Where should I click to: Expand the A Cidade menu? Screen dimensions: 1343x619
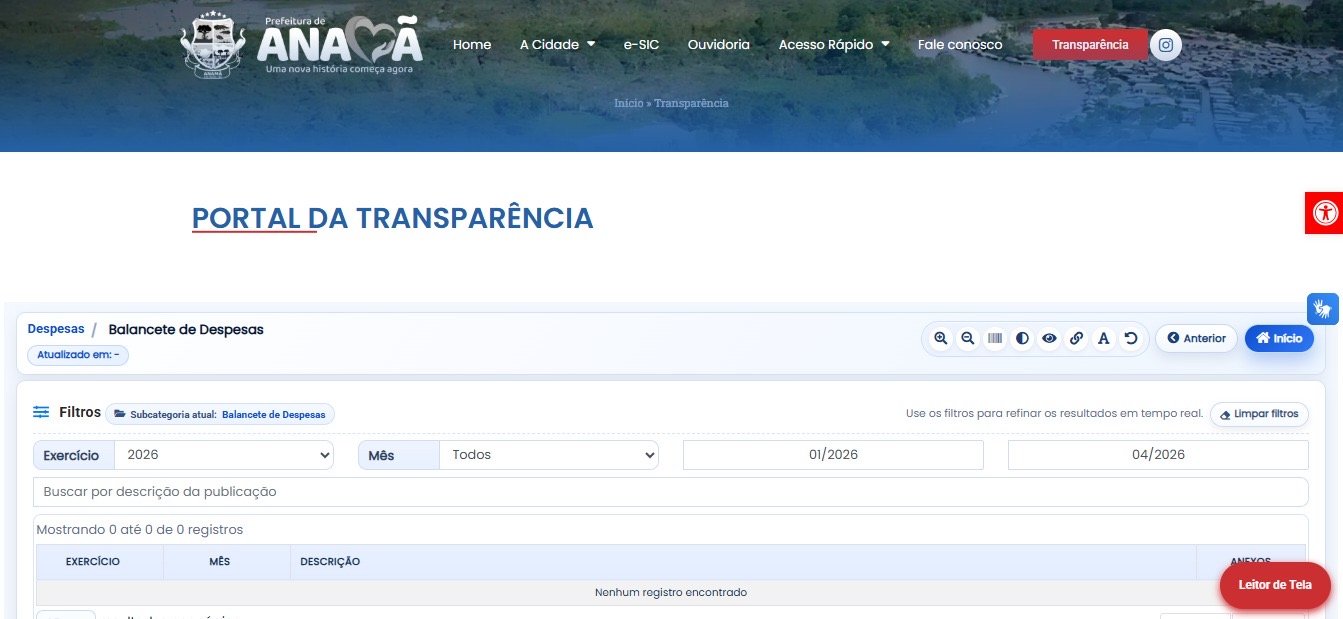point(557,45)
